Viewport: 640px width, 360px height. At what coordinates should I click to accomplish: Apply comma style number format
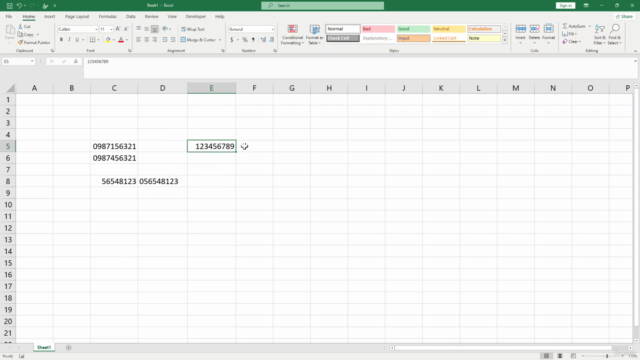(x=253, y=40)
